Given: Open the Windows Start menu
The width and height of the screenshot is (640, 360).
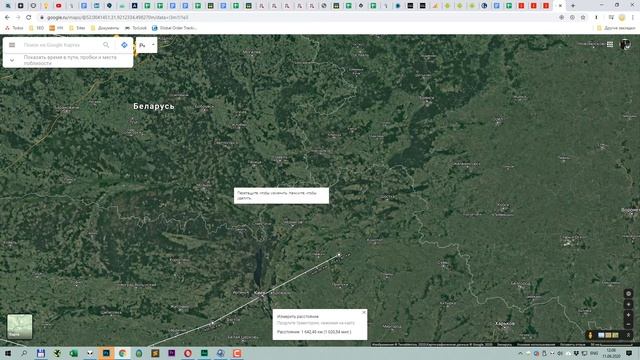Looking at the screenshot, I should coord(8,353).
